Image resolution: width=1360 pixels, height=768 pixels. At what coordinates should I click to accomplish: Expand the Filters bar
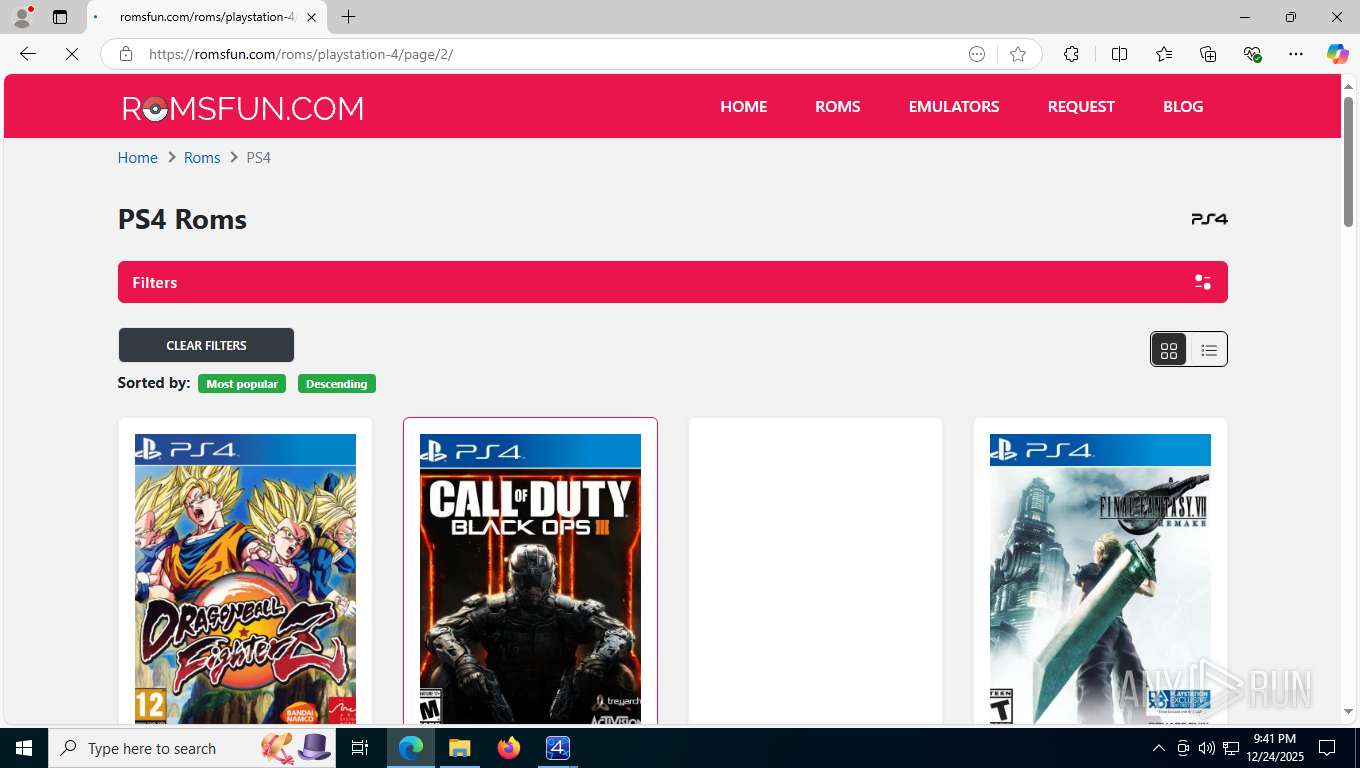673,282
